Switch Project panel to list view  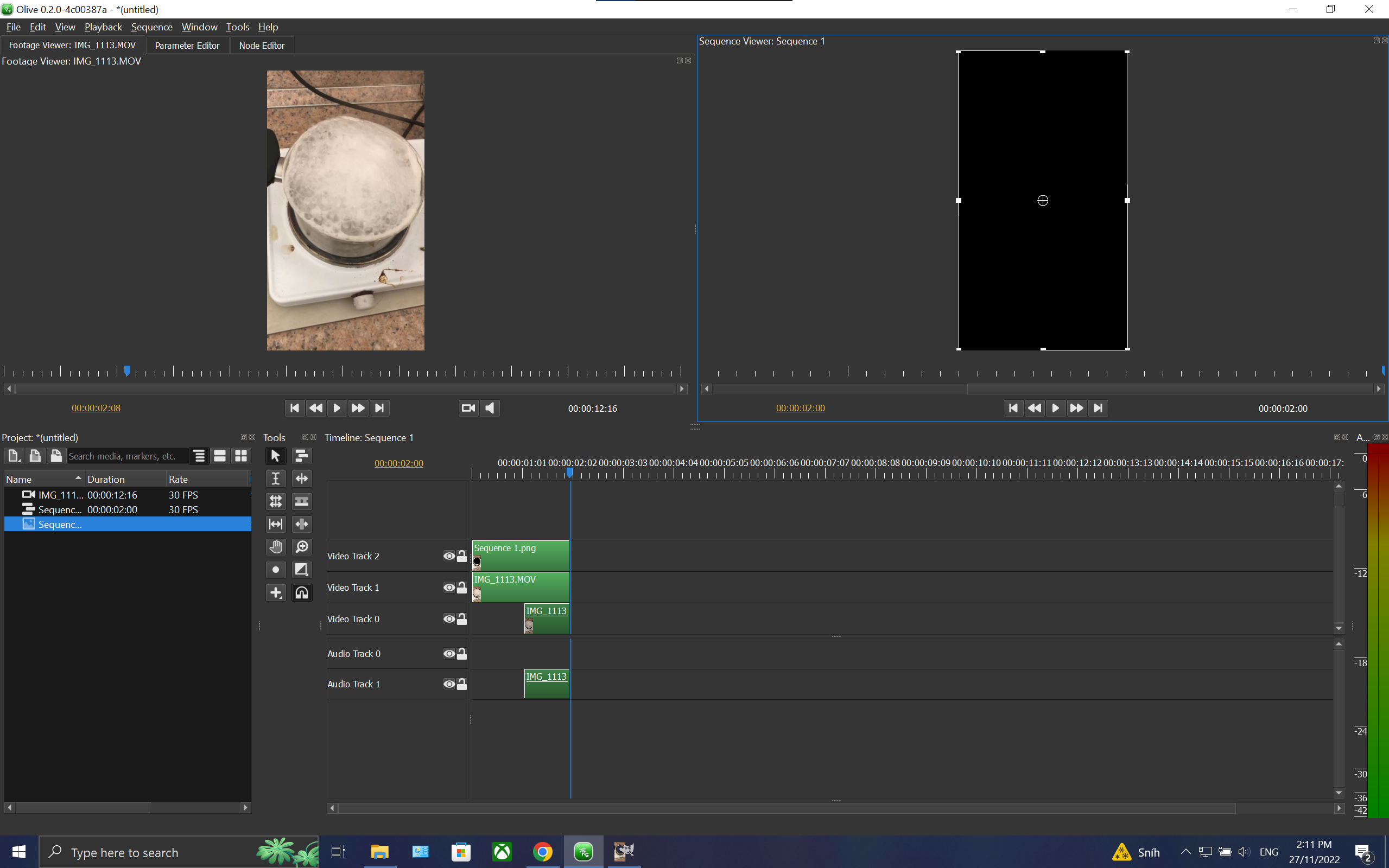click(x=220, y=456)
